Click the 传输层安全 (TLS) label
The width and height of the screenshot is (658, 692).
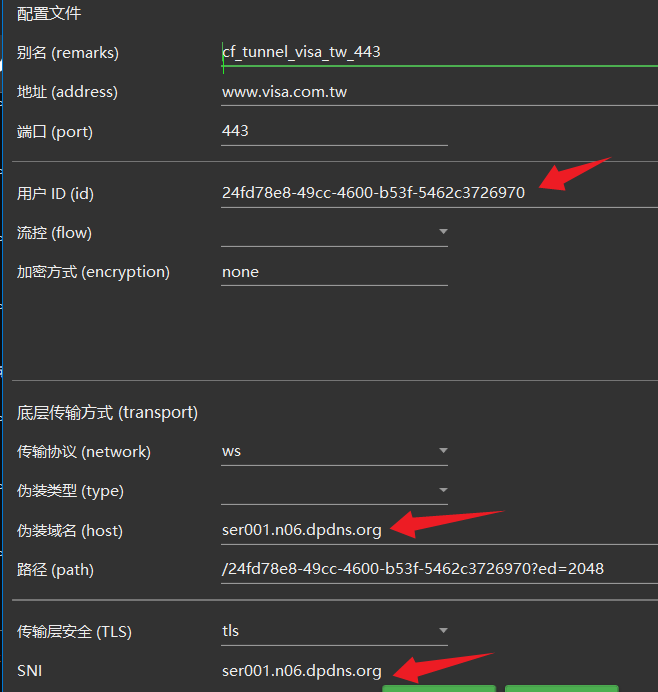tap(74, 632)
